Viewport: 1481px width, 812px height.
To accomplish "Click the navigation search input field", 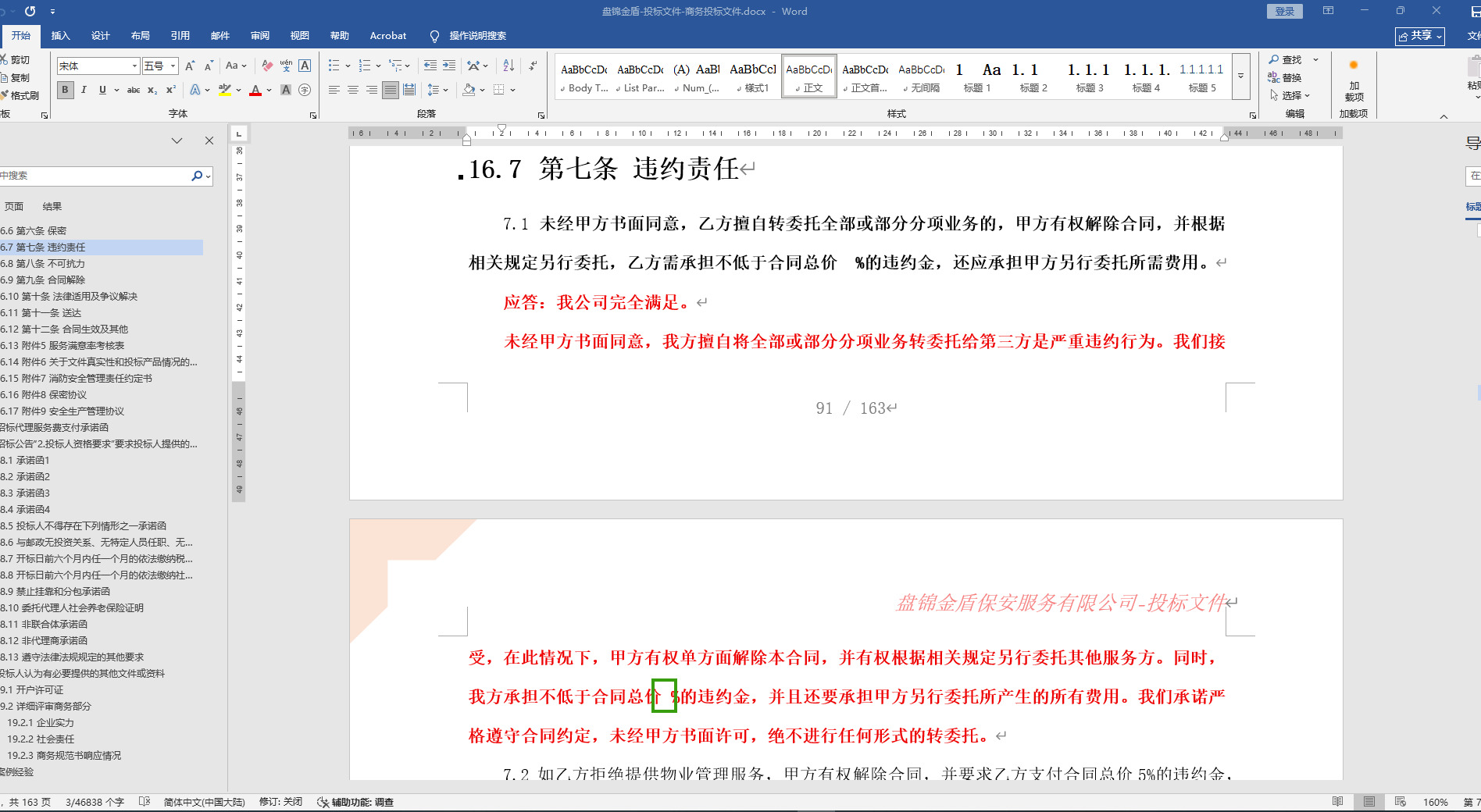I will coord(94,176).
